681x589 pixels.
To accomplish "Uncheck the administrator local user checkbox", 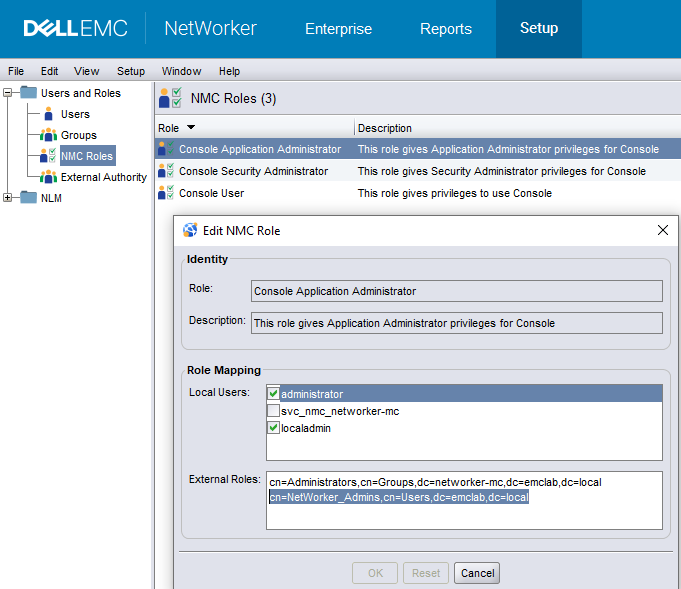I will (273, 394).
